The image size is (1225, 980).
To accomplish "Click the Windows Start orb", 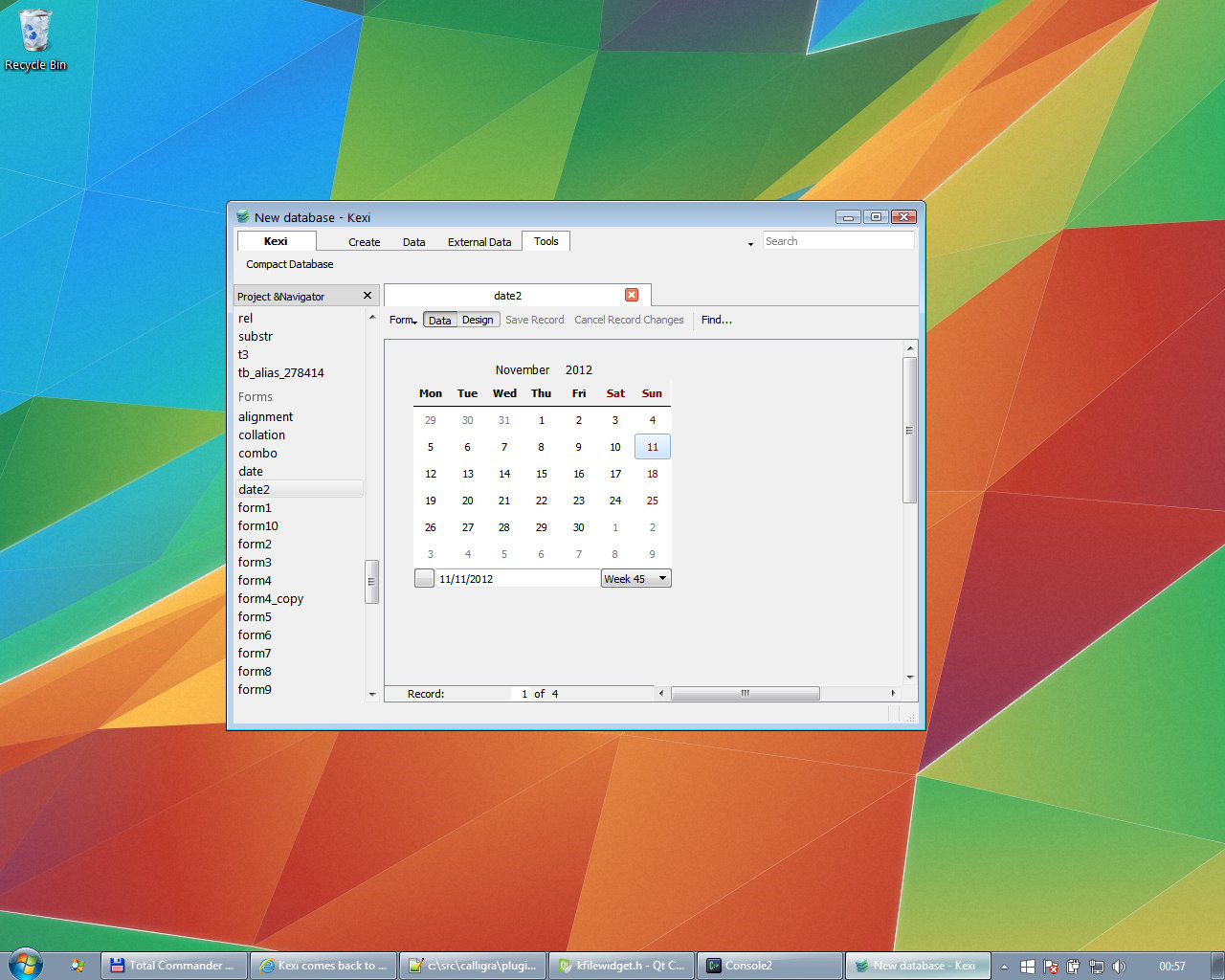I will 25,965.
